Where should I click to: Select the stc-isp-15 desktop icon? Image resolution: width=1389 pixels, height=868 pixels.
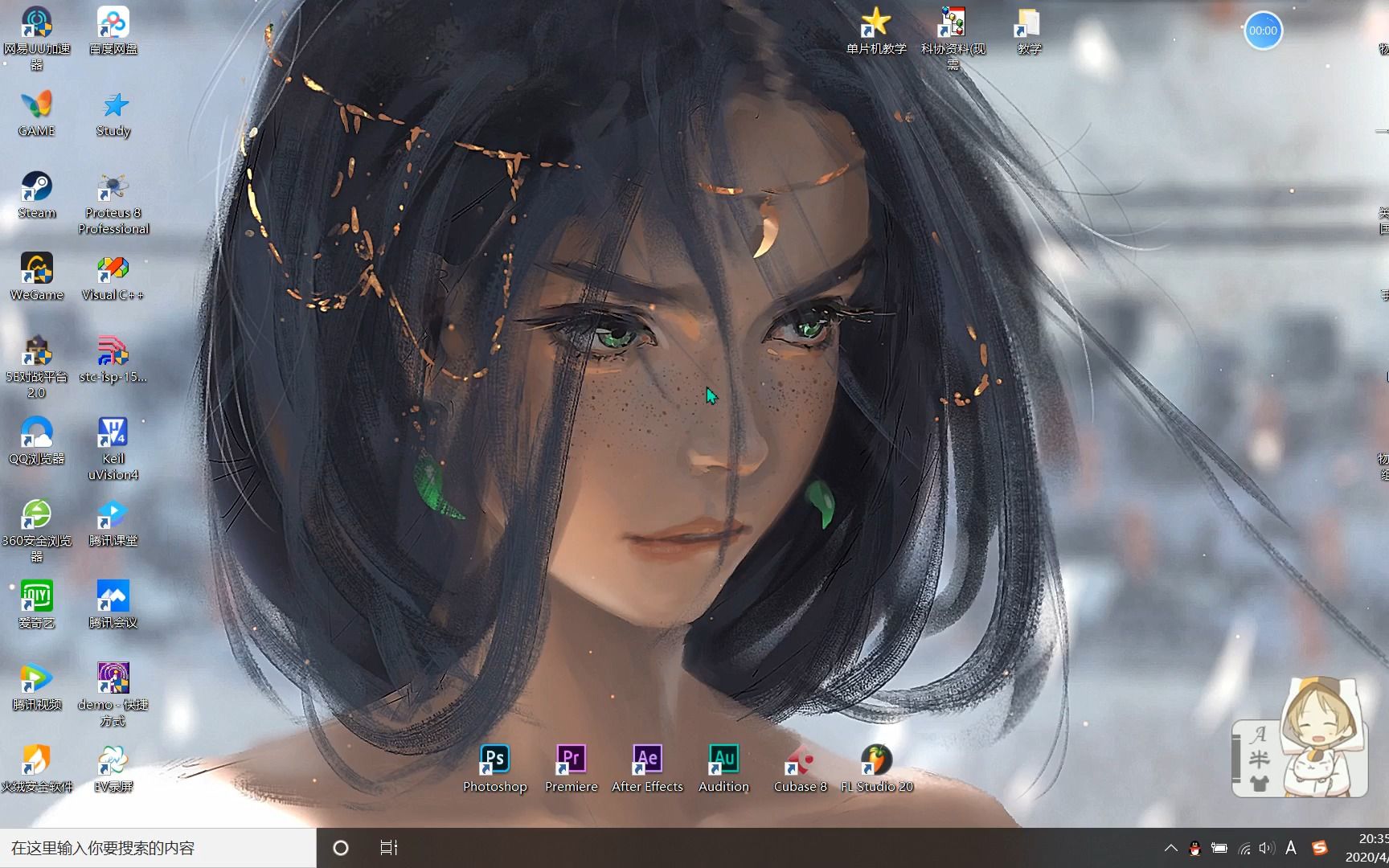(113, 359)
